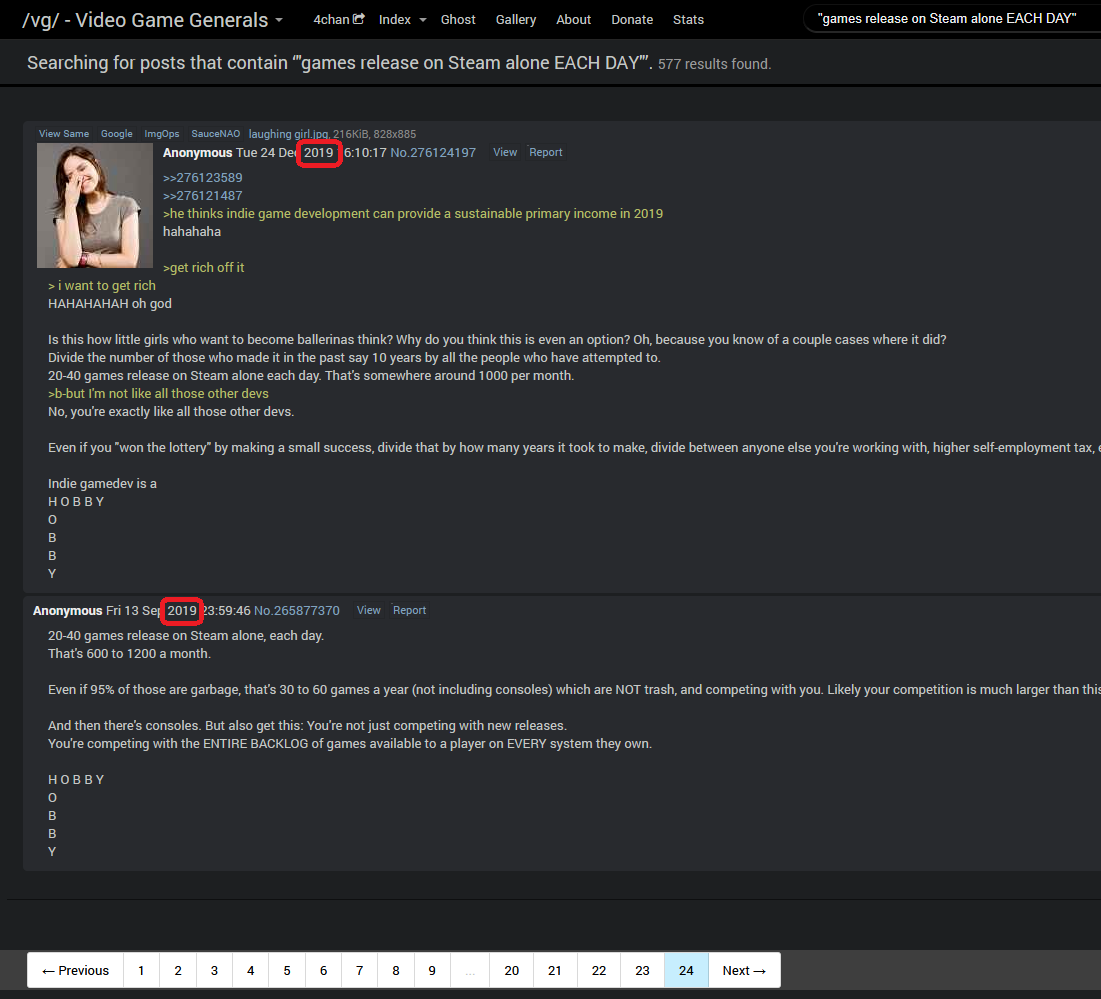Screen dimensions: 1101x999
Task: Report post 265877370
Action: coord(409,610)
